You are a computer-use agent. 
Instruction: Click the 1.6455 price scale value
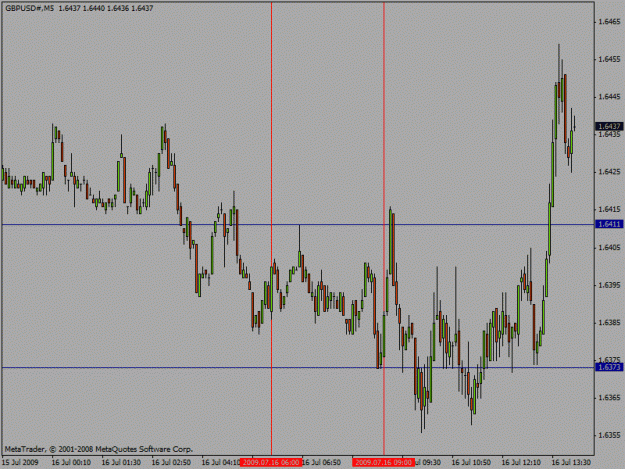[x=609, y=59]
